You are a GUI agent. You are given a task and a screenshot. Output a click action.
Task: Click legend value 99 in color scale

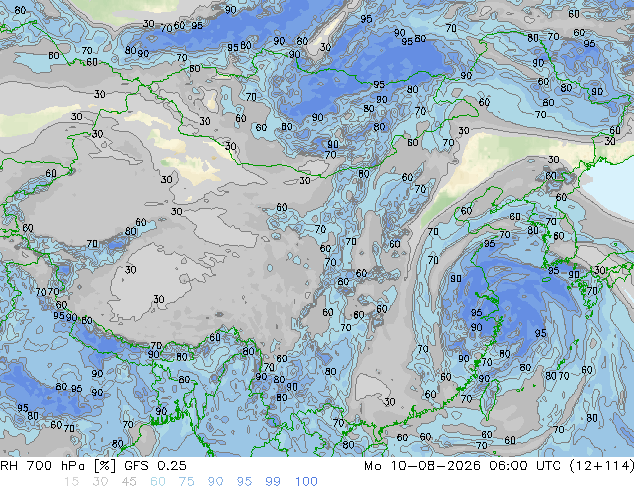tap(273, 482)
